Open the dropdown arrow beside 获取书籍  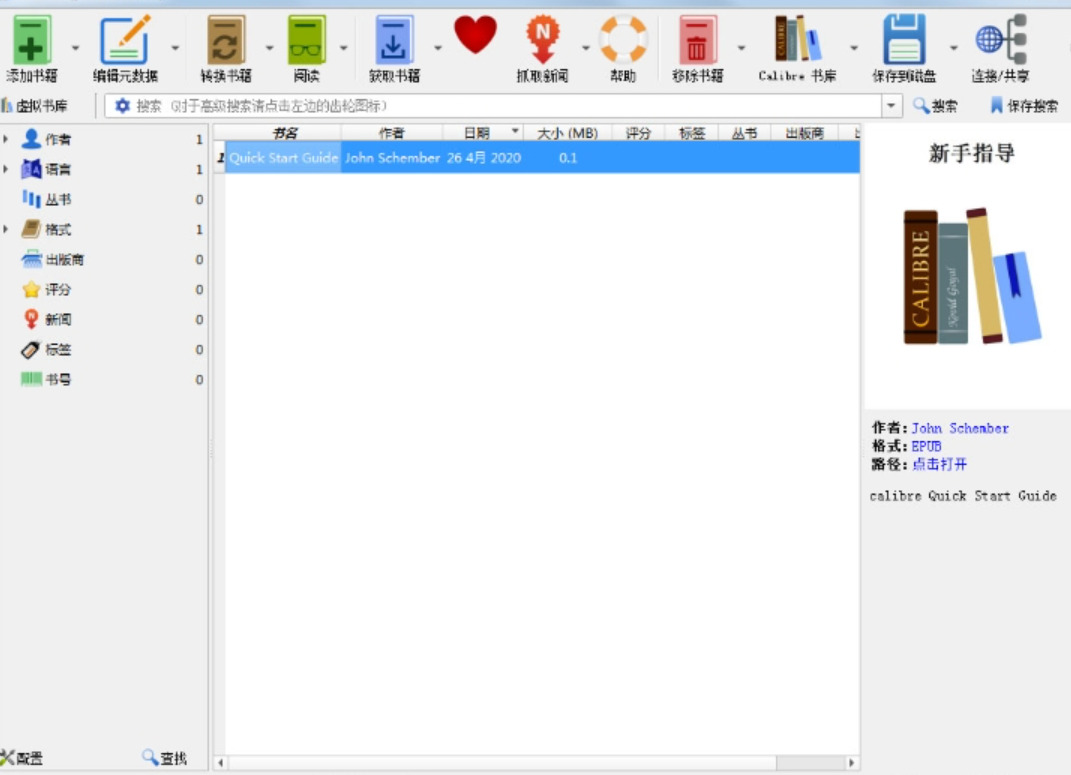pos(438,48)
